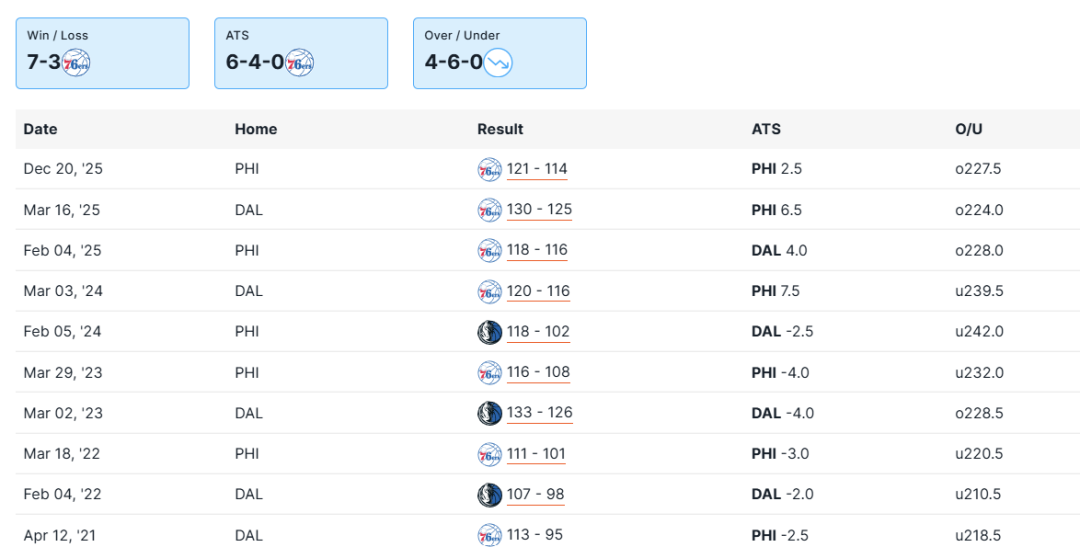
Task: Click Mavericks logo beside 133 - 126 result
Action: tap(489, 413)
